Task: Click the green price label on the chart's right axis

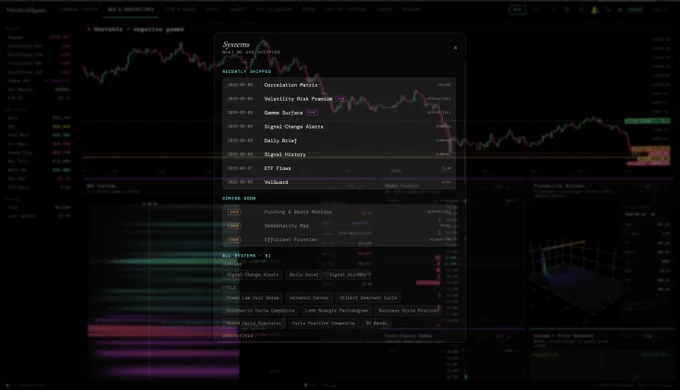Action: click(647, 121)
